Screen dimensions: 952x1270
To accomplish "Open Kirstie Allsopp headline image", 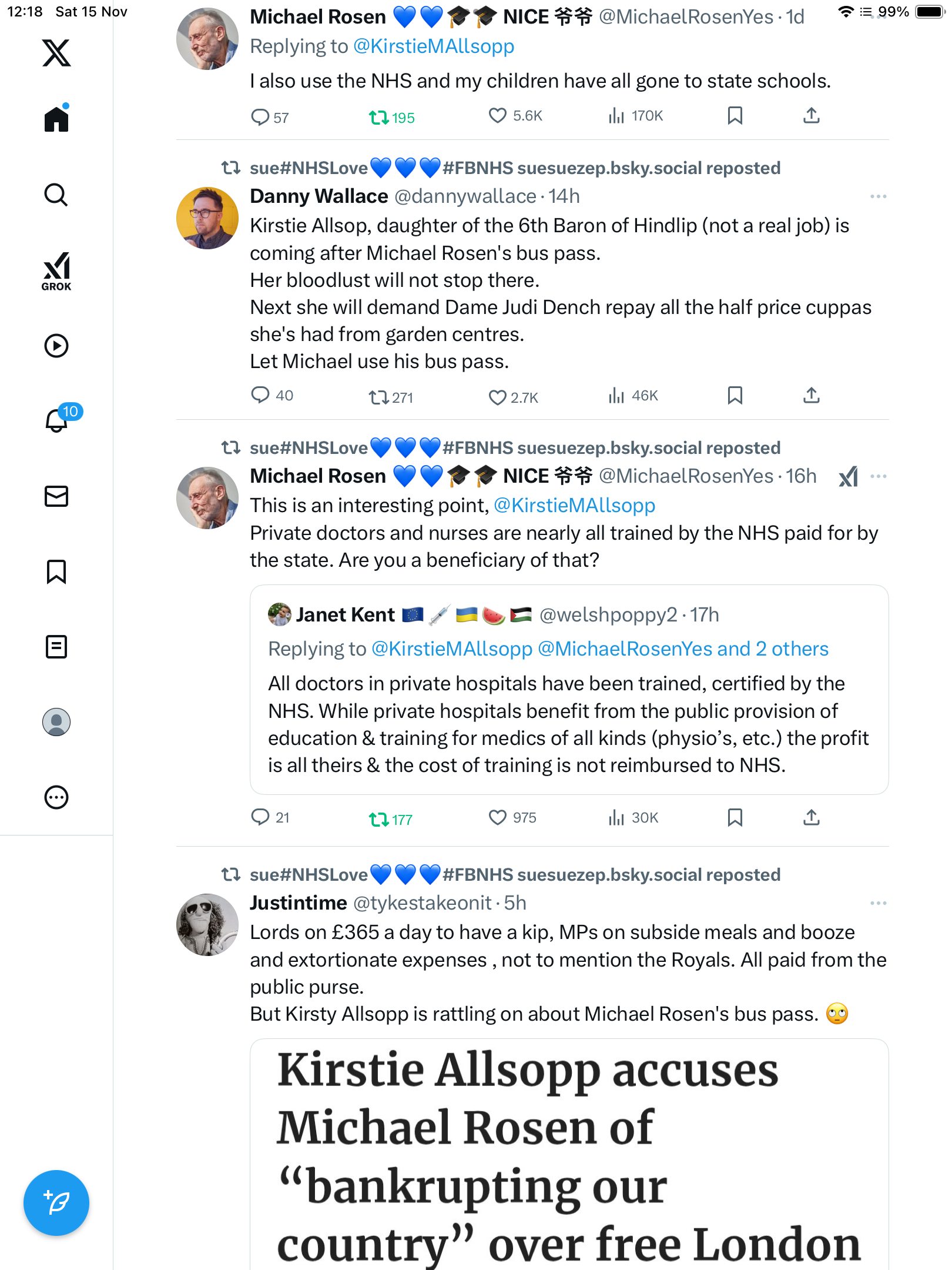I will (x=569, y=1152).
